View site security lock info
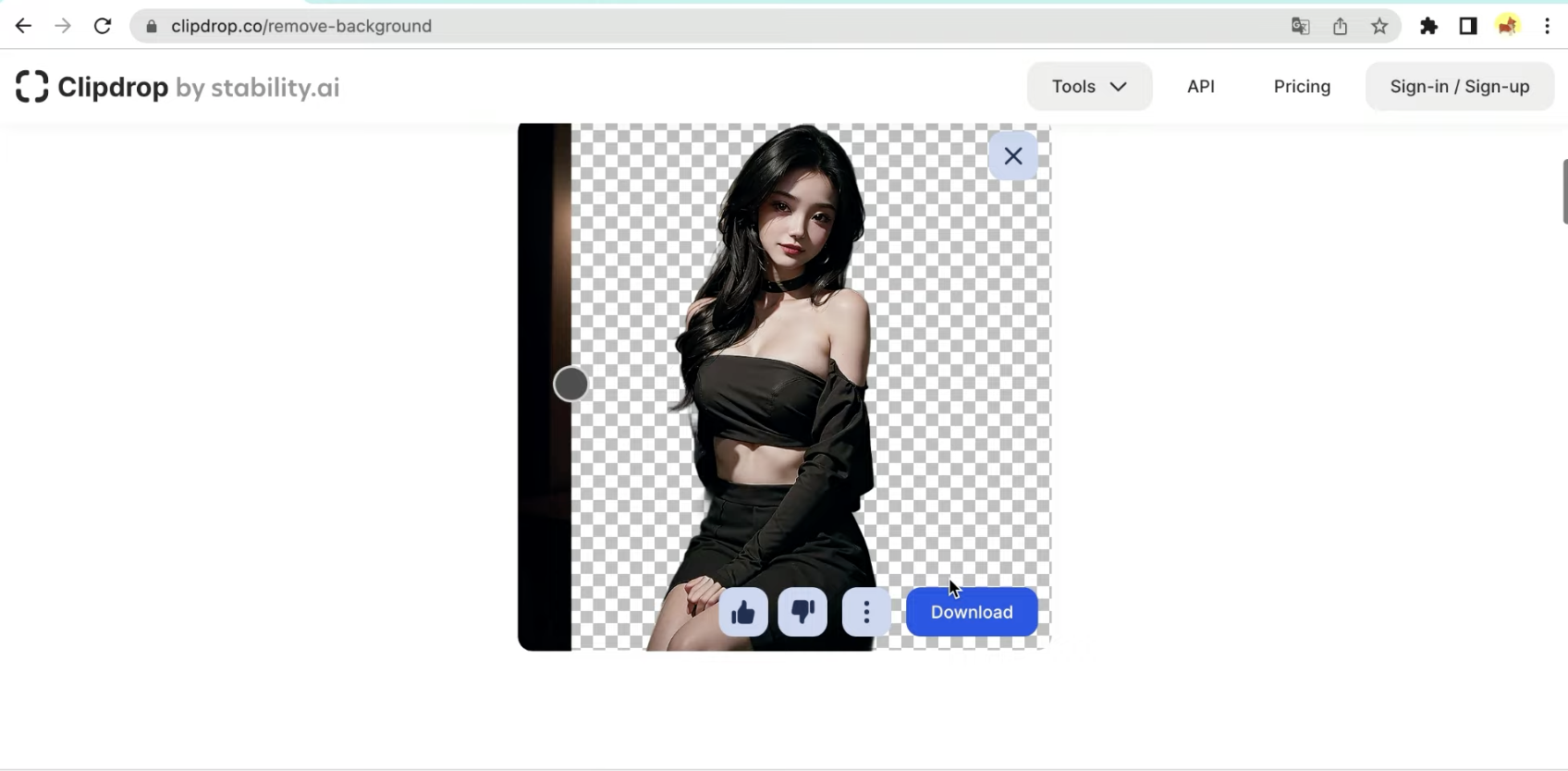 (x=152, y=26)
